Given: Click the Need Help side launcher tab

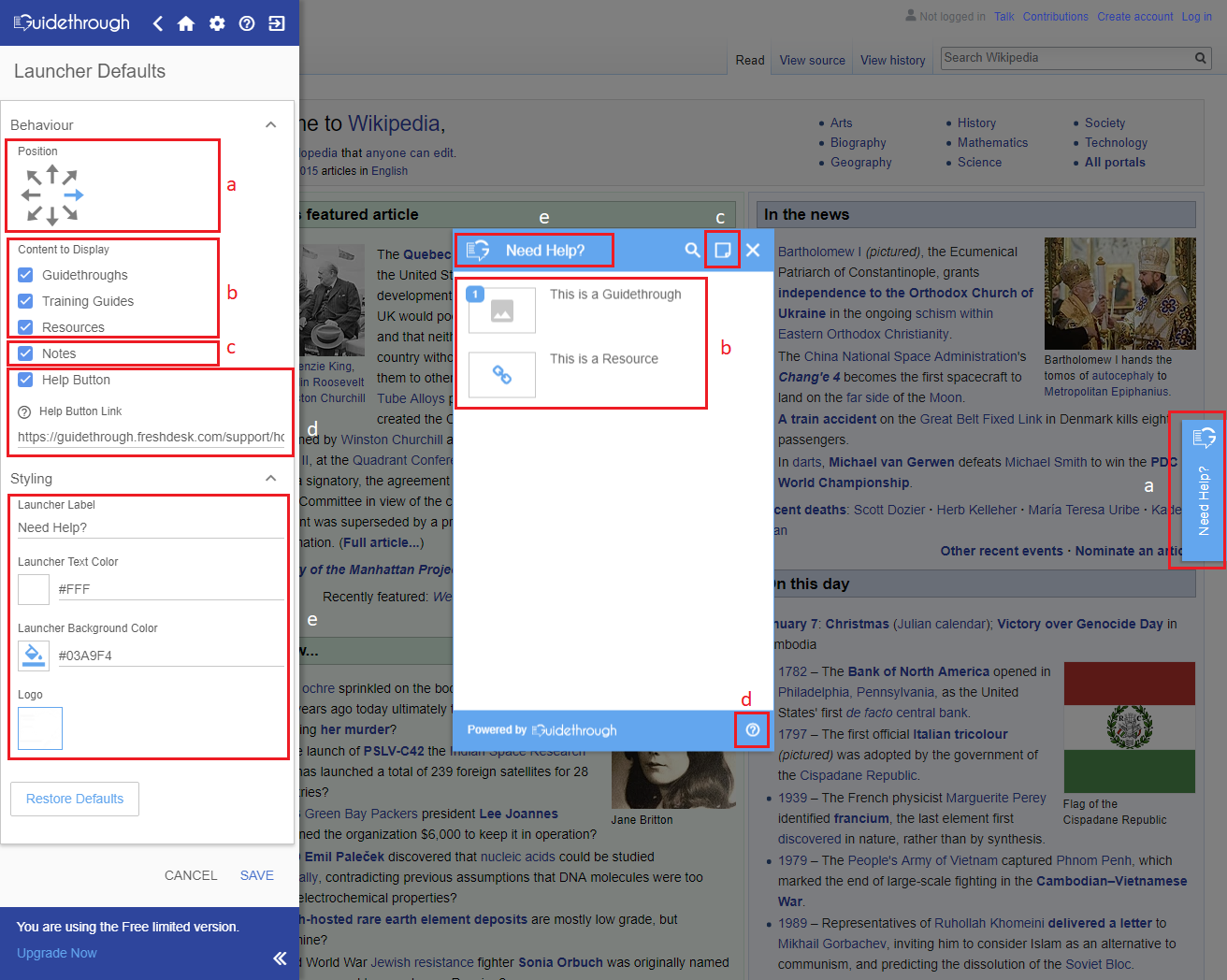Looking at the screenshot, I should [1203, 491].
